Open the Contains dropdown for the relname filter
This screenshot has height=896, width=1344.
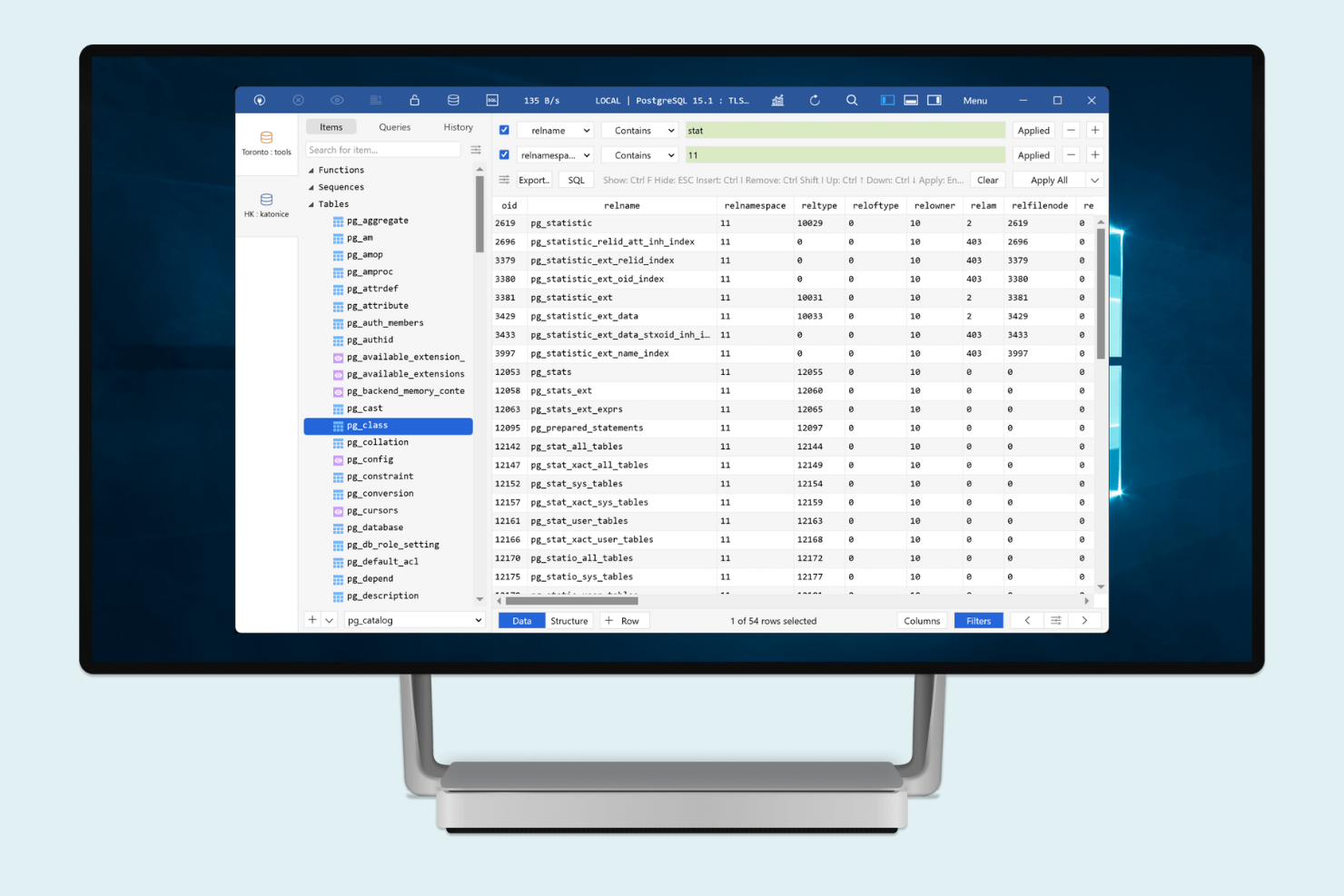click(x=638, y=130)
